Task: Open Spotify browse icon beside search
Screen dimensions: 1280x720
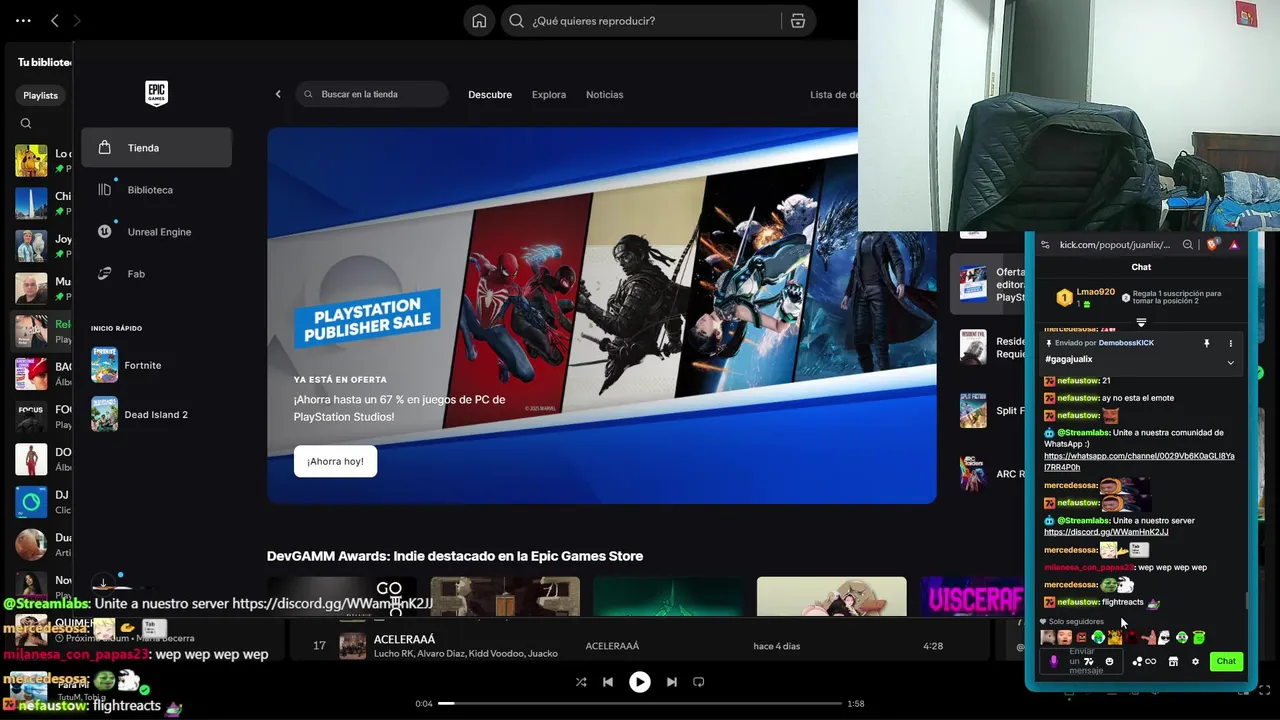Action: (x=797, y=21)
